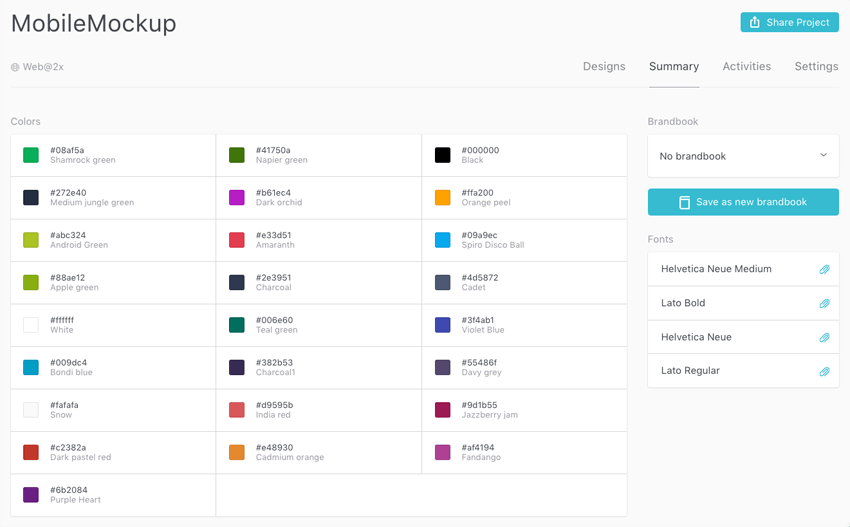Click the paperclip icon beside Lato Bold
Image resolution: width=850 pixels, height=527 pixels.
point(824,304)
